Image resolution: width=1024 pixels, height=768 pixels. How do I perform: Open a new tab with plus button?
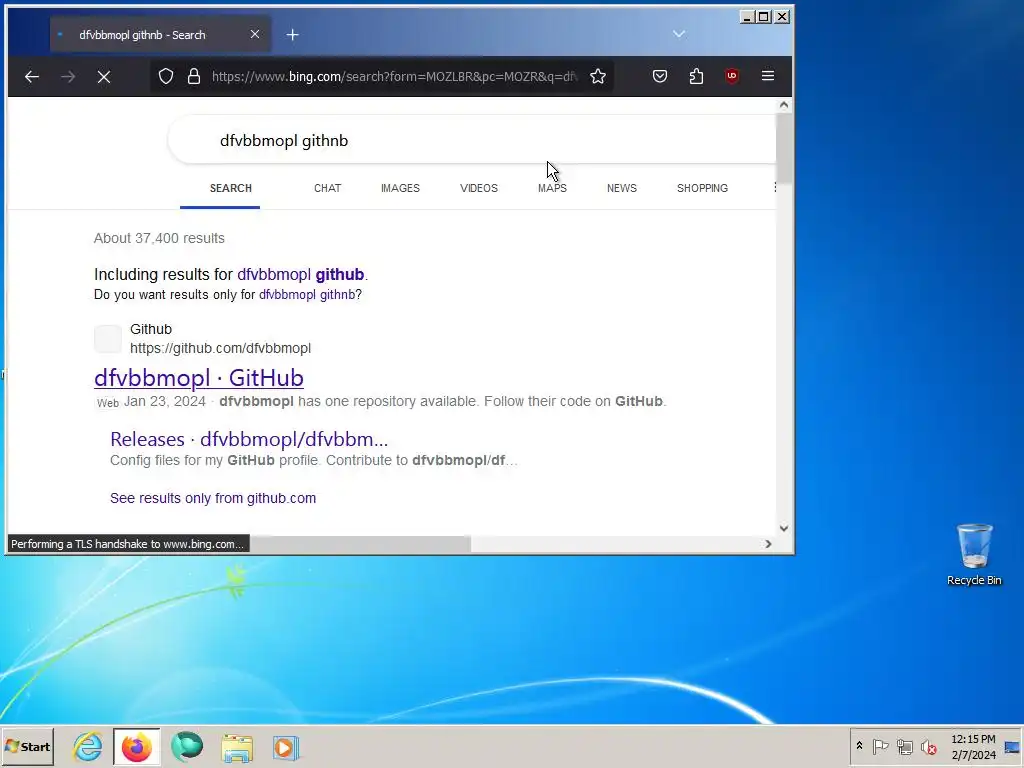click(x=293, y=35)
